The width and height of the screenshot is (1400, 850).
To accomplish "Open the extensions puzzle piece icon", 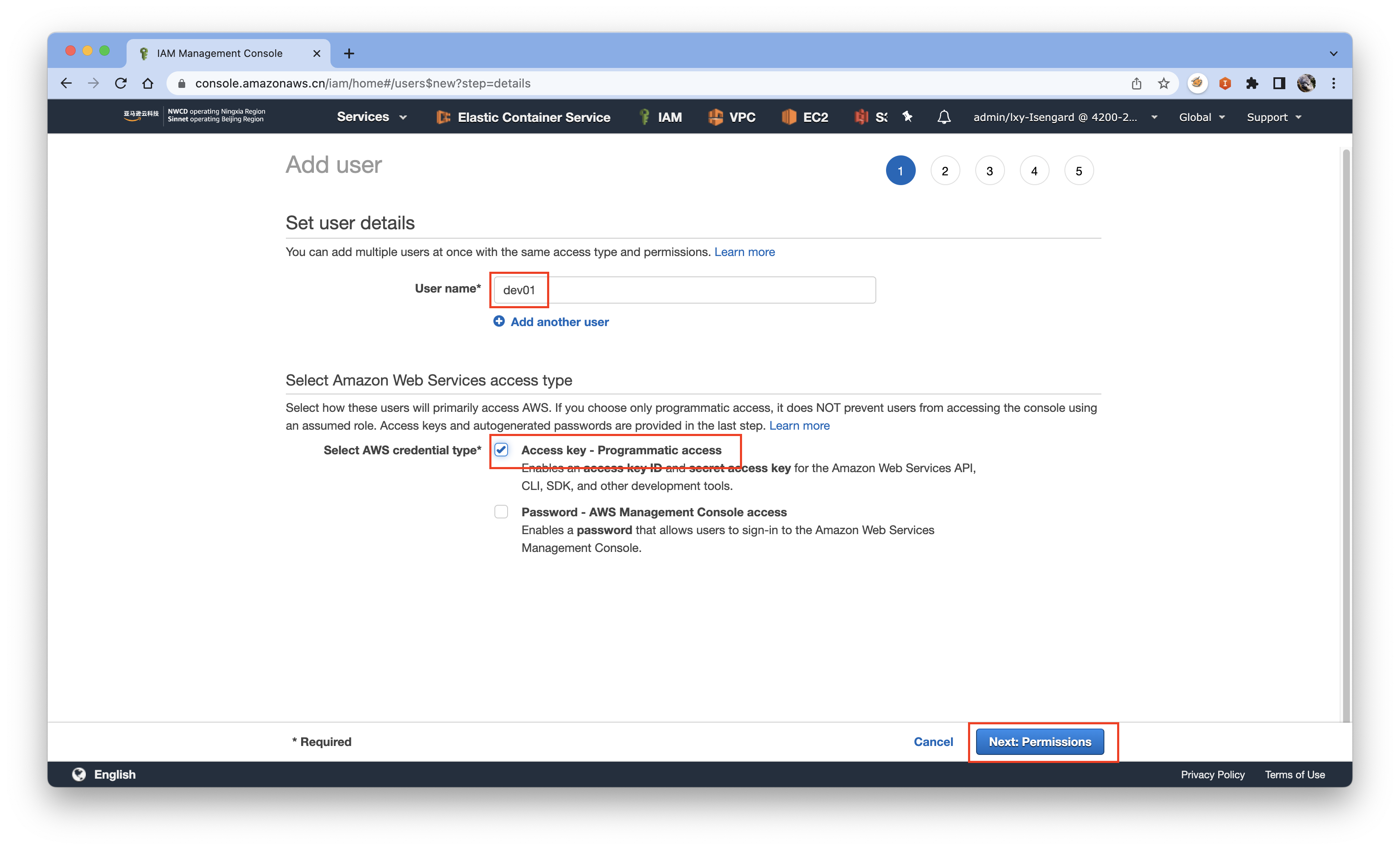I will [x=1252, y=84].
